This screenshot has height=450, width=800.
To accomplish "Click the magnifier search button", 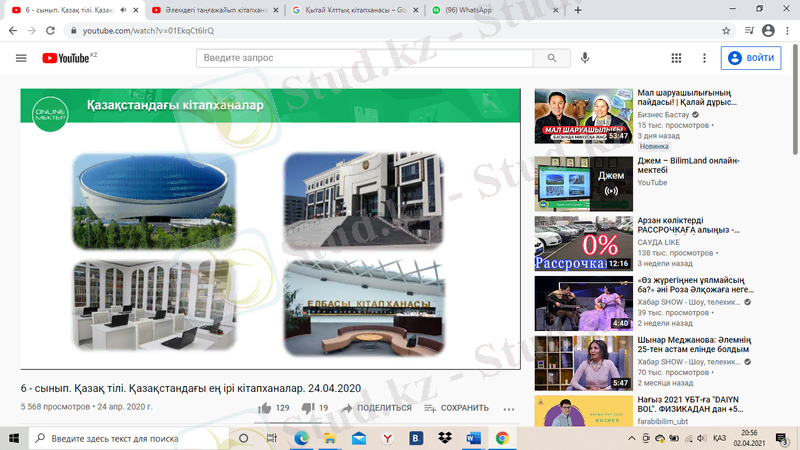I will [551, 58].
